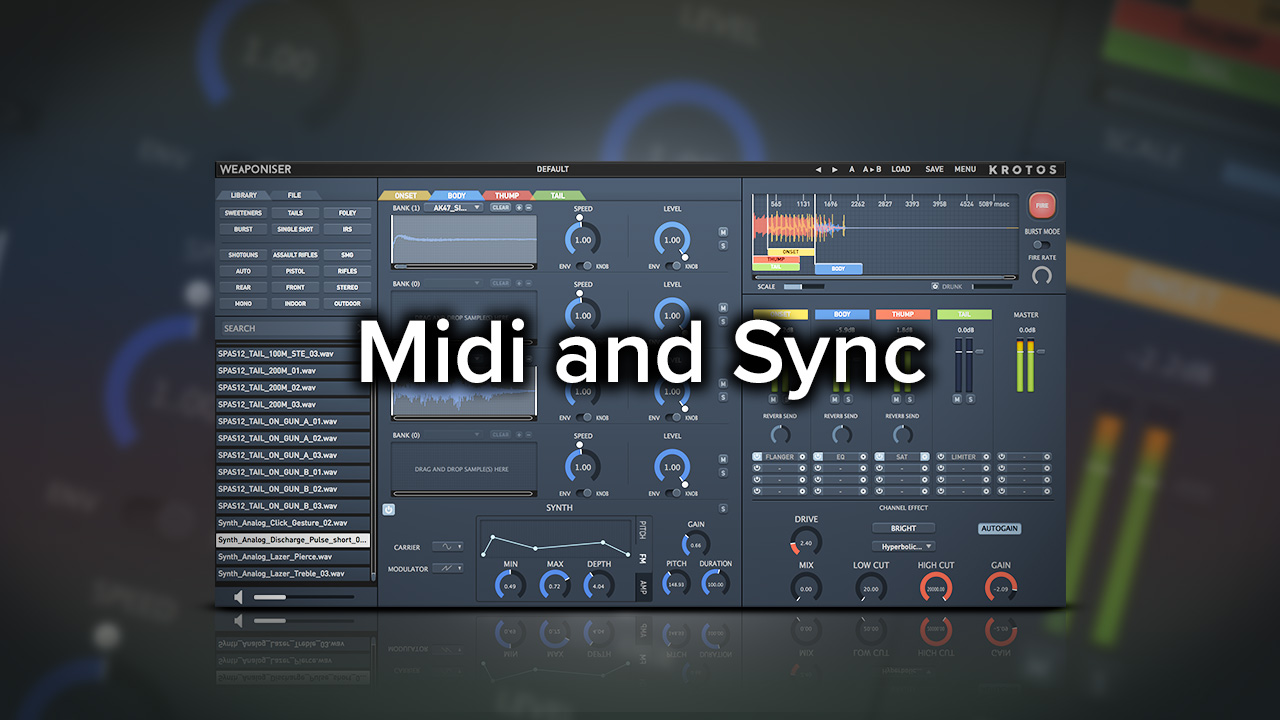Image resolution: width=1280 pixels, height=720 pixels.
Task: Open the bottom Bank (0) sample dropdown
Action: (453, 435)
